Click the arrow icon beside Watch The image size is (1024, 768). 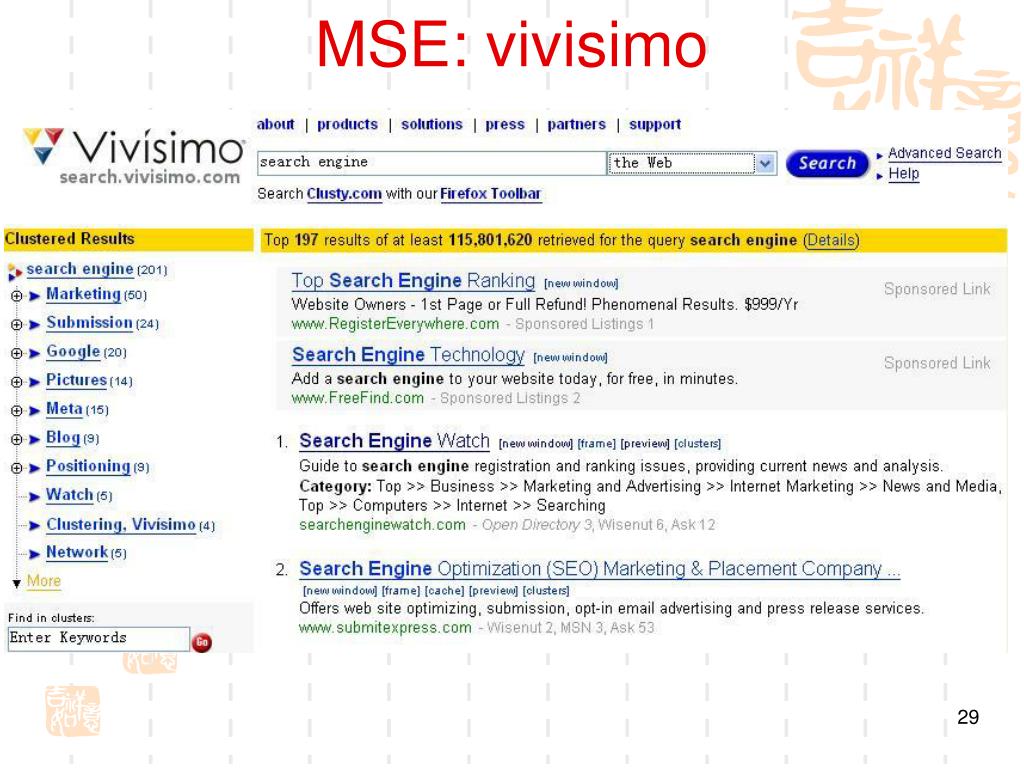[x=35, y=497]
